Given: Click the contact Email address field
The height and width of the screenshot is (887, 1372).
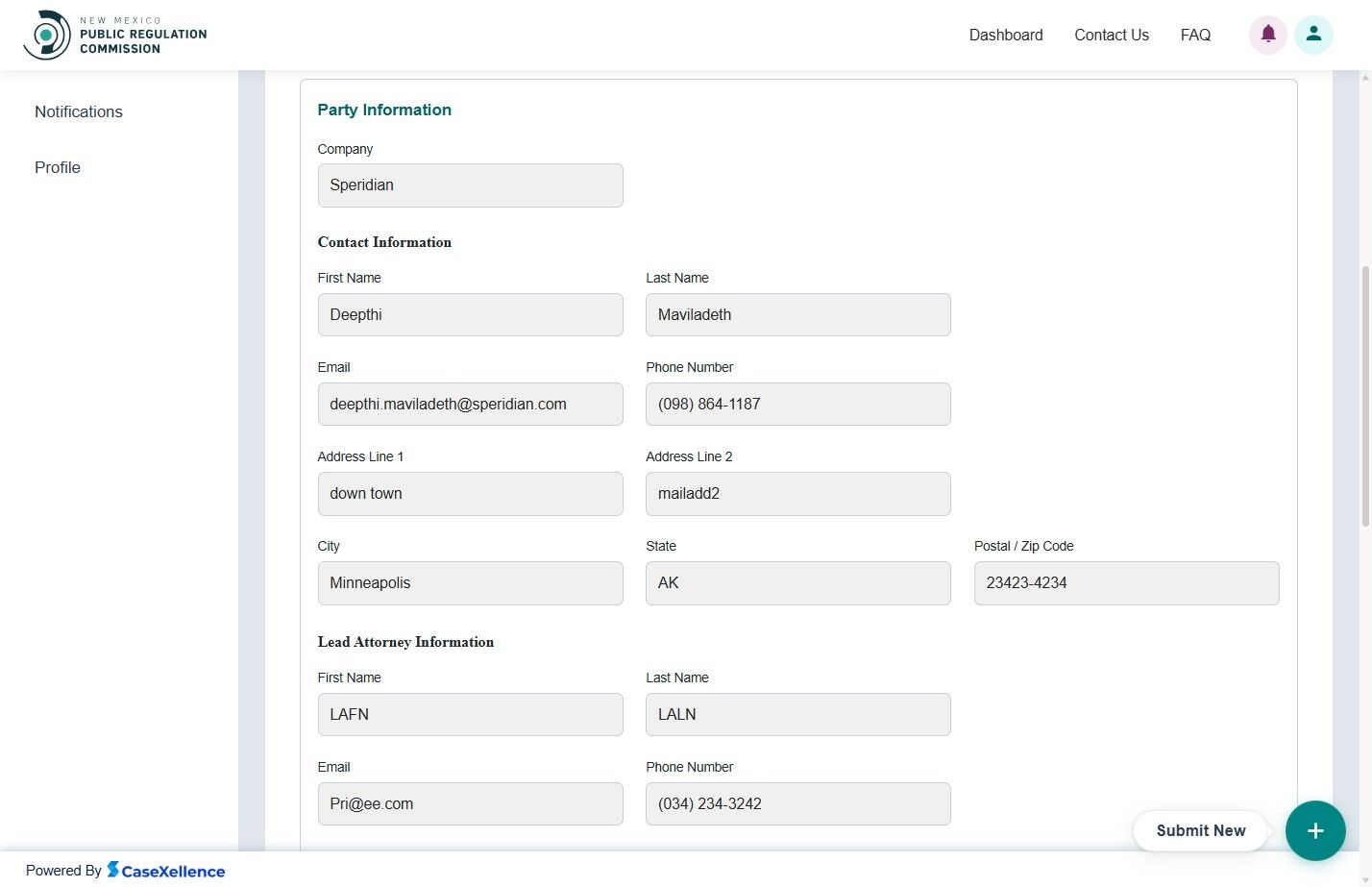Looking at the screenshot, I should (x=470, y=404).
